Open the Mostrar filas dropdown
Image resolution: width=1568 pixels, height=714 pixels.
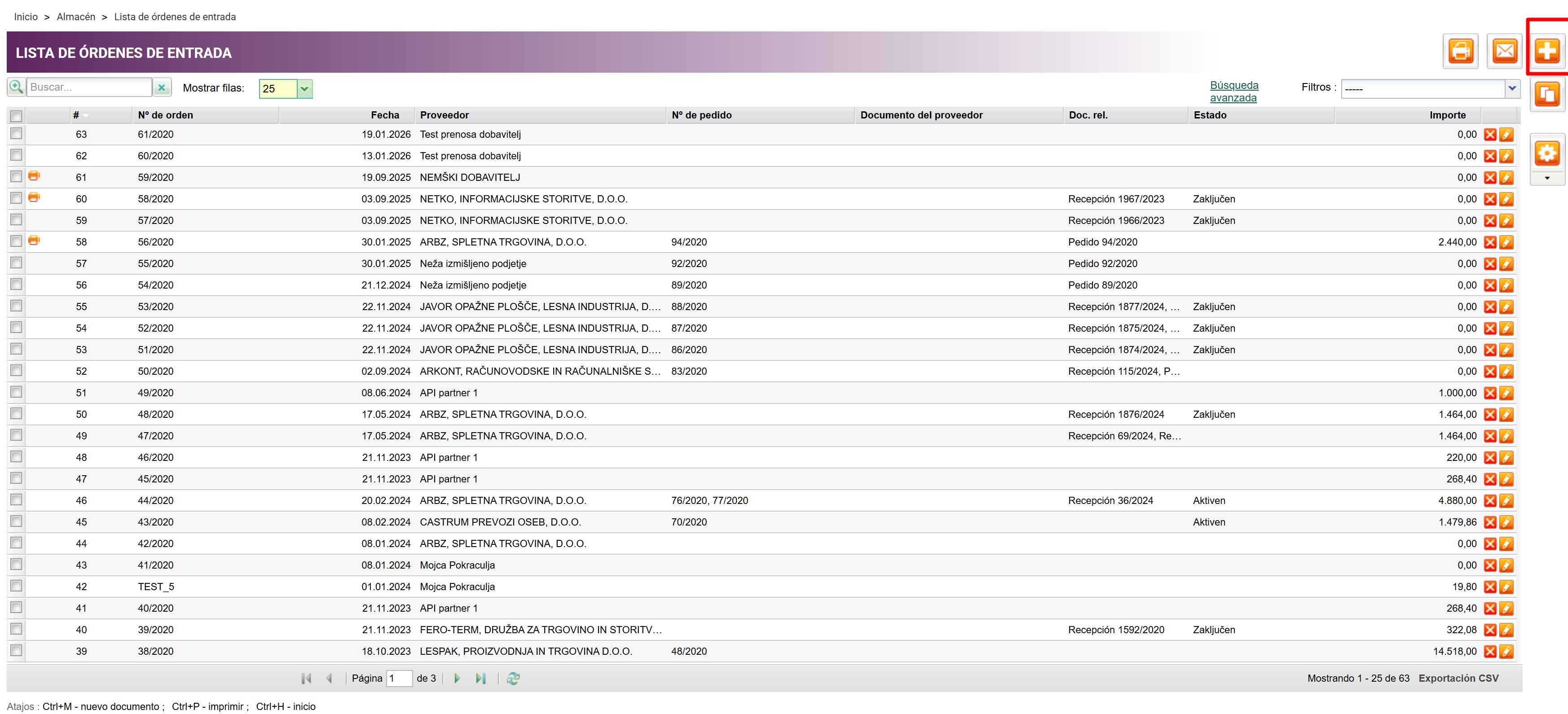(x=304, y=89)
